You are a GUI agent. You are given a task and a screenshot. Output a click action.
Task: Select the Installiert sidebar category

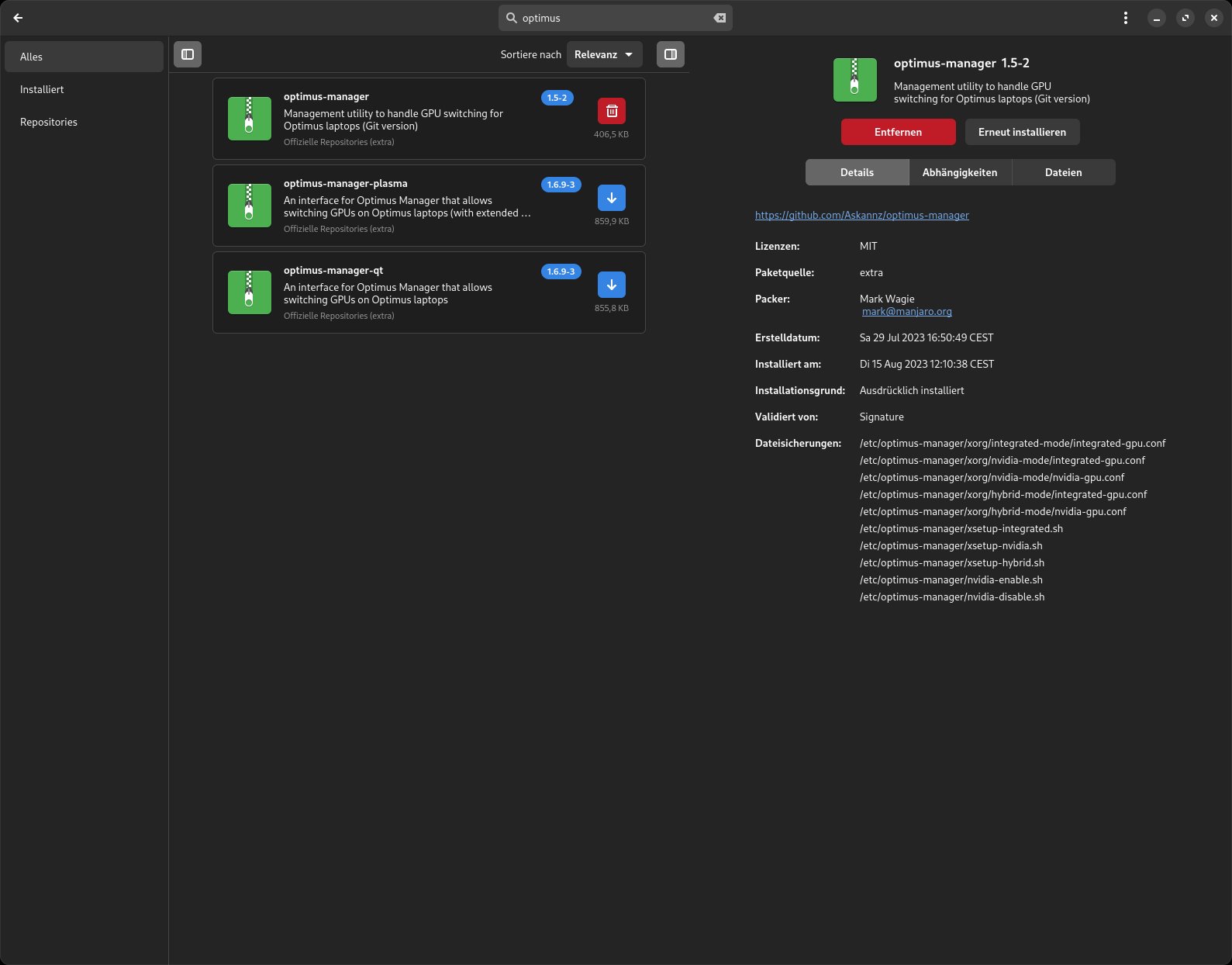point(84,89)
